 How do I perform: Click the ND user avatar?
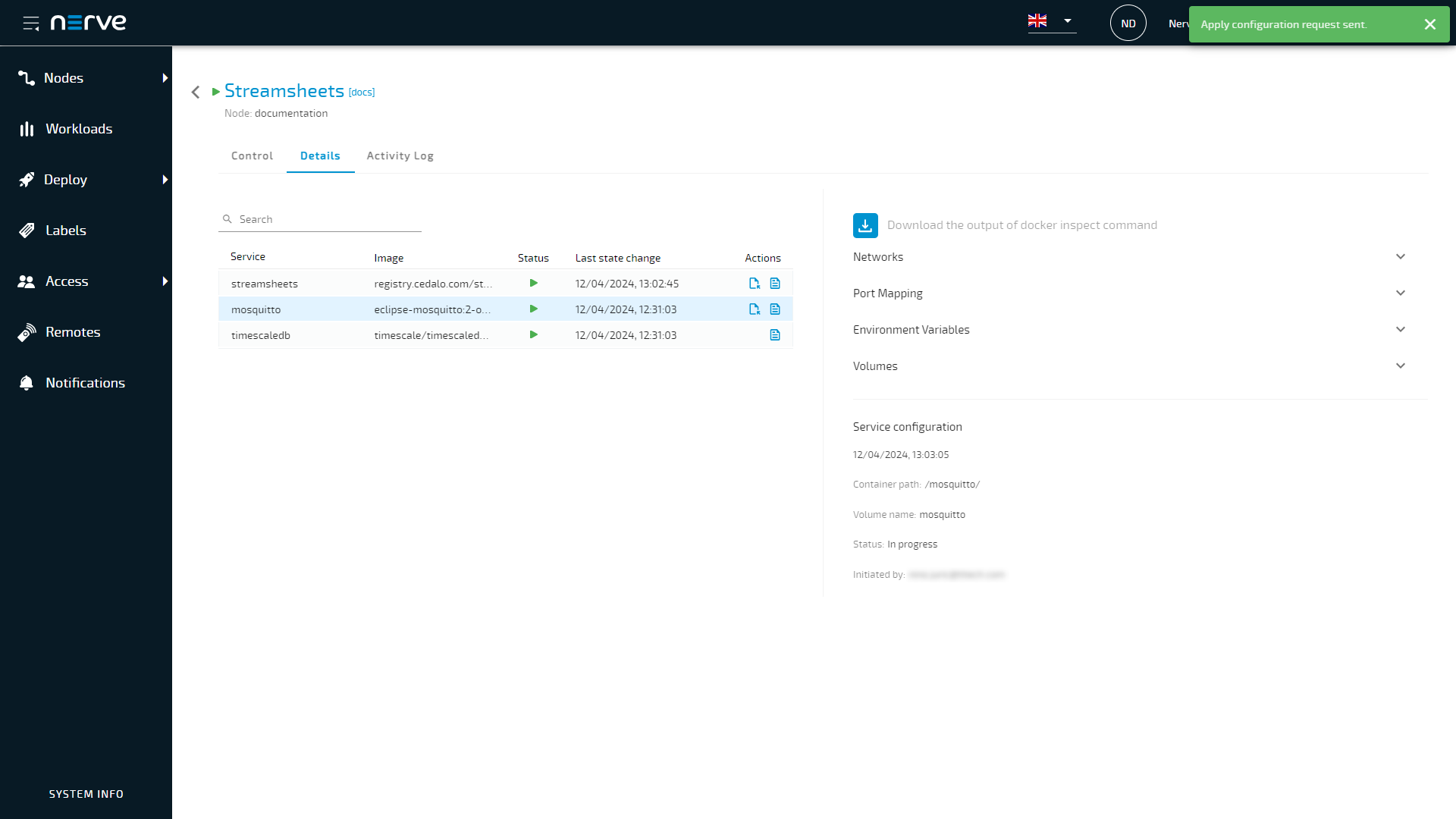tap(1128, 24)
